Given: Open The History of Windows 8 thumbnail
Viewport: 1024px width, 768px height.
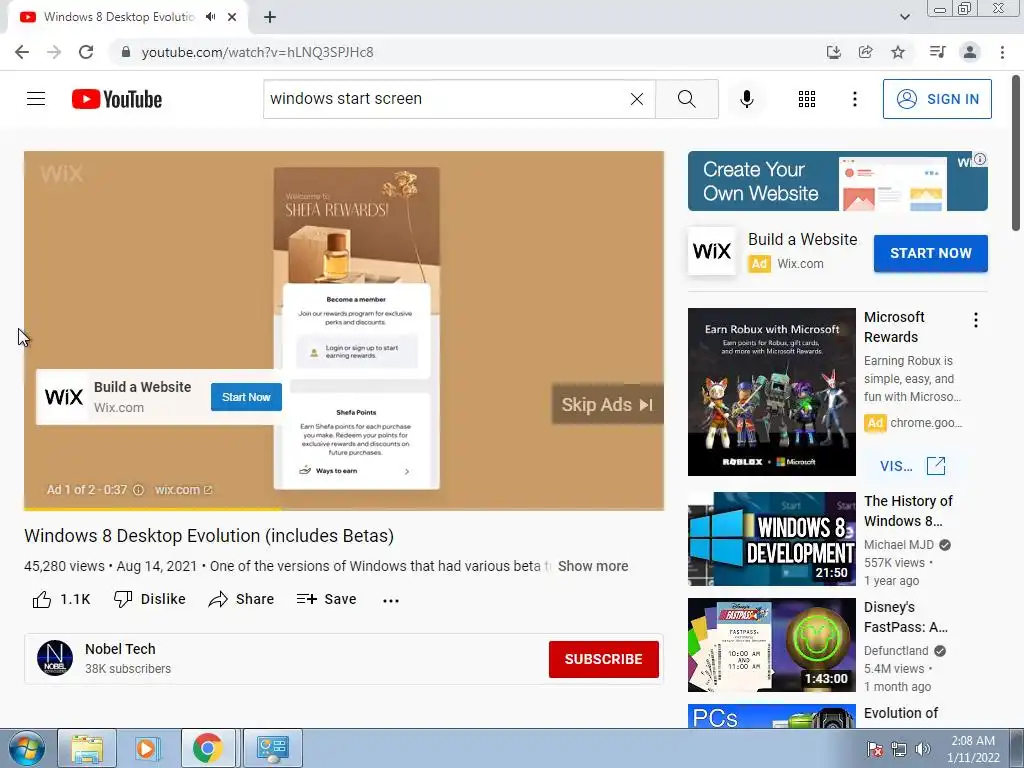Looking at the screenshot, I should (x=771, y=539).
